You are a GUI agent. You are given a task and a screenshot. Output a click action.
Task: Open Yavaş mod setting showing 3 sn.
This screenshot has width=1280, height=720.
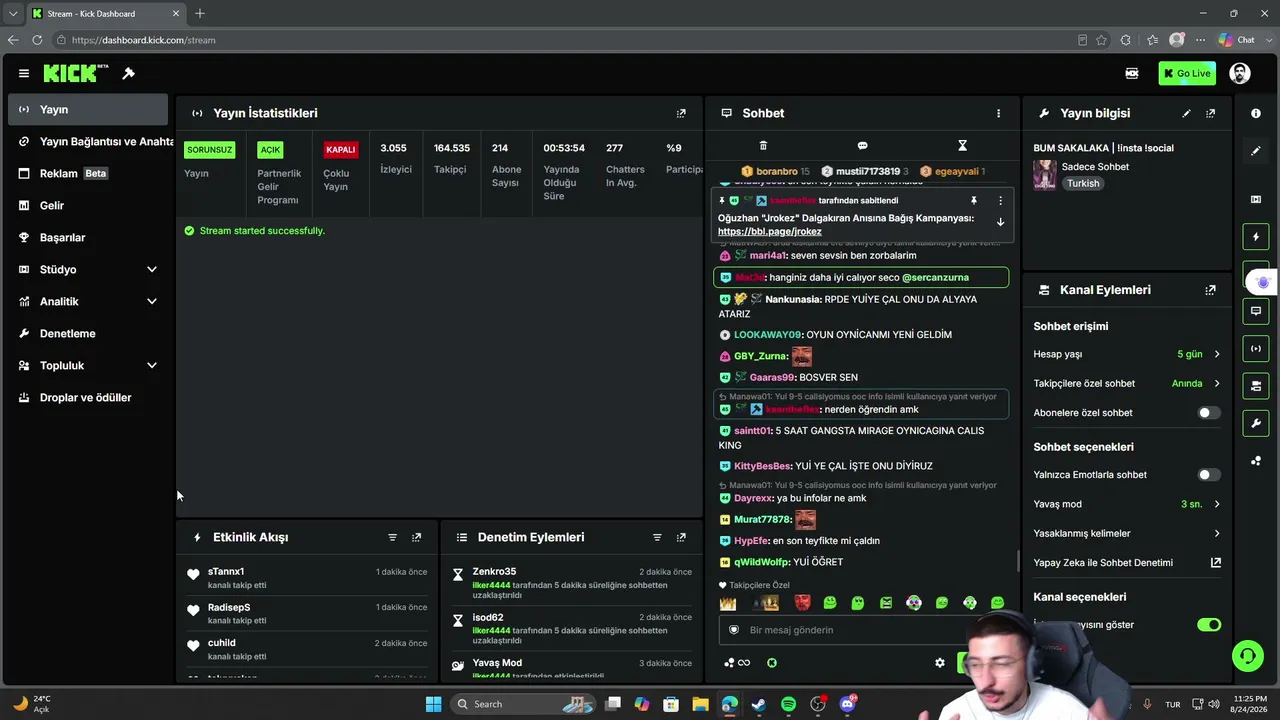click(1127, 504)
